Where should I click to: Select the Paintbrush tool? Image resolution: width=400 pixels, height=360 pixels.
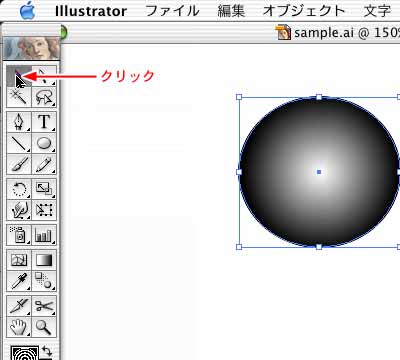[x=19, y=164]
